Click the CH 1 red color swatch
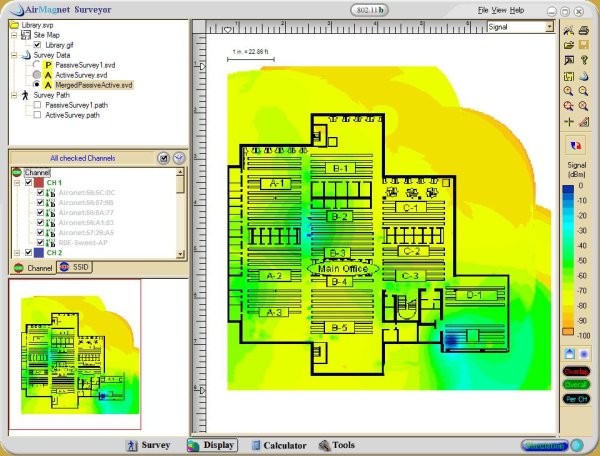 (x=39, y=182)
